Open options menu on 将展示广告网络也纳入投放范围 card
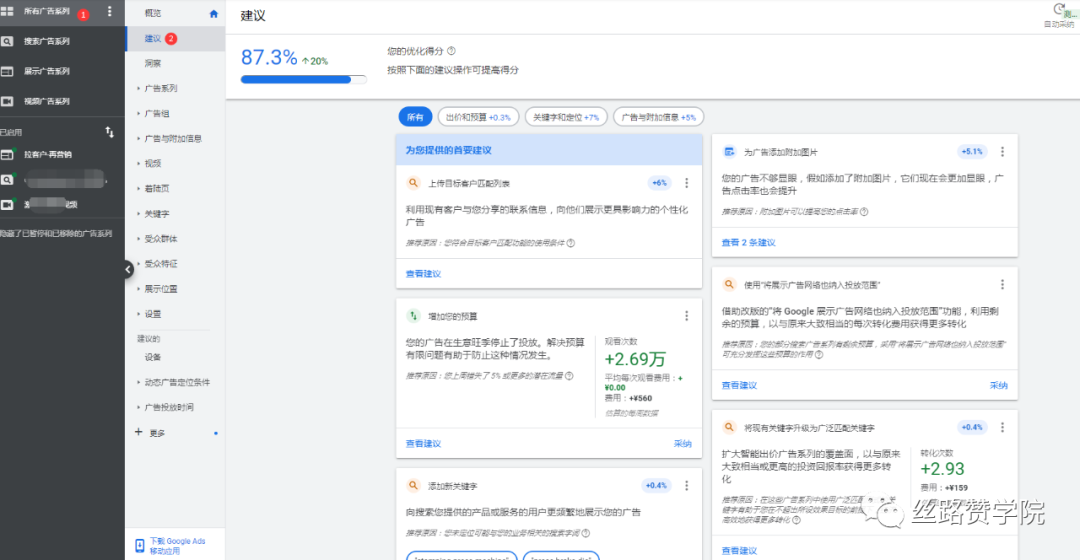This screenshot has width=1080, height=560. (1002, 284)
